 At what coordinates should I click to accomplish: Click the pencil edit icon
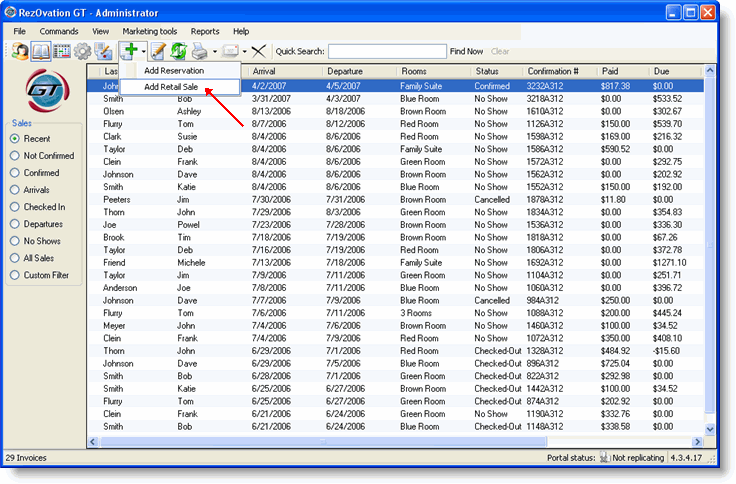158,51
